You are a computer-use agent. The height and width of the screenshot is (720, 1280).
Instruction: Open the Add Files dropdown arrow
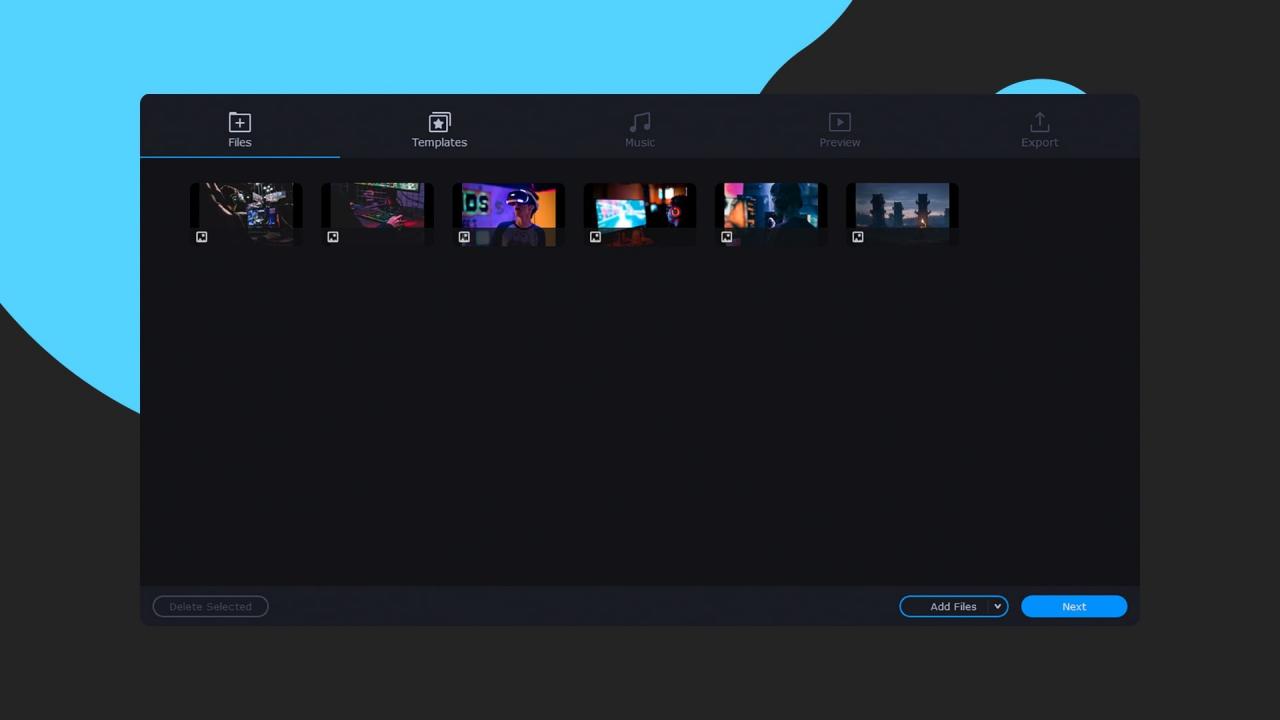(997, 606)
